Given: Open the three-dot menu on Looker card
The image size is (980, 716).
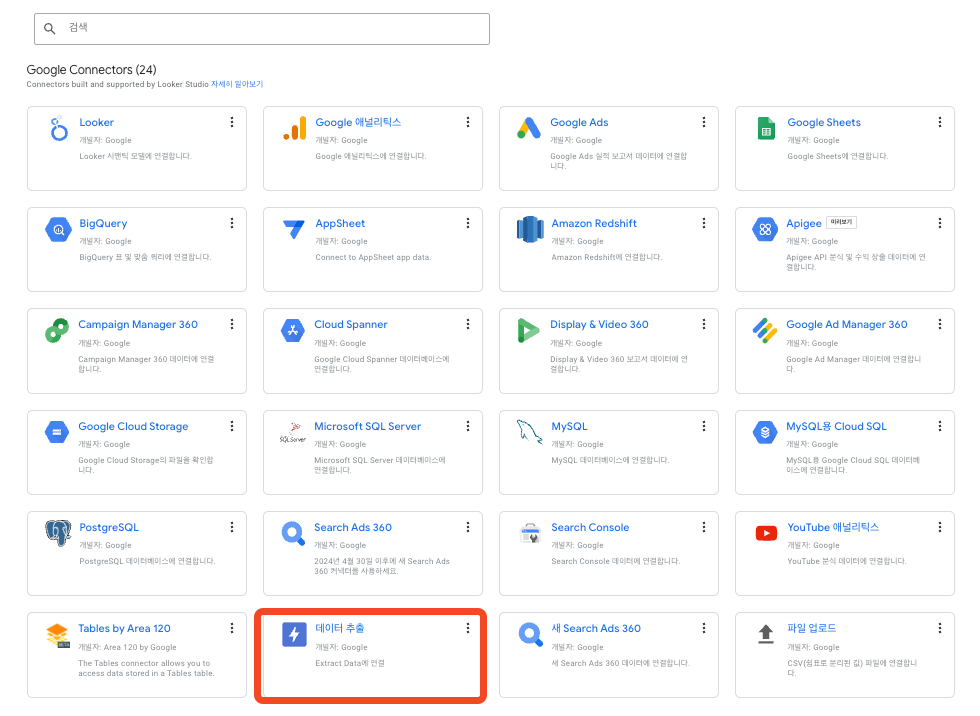Looking at the screenshot, I should click(232, 122).
